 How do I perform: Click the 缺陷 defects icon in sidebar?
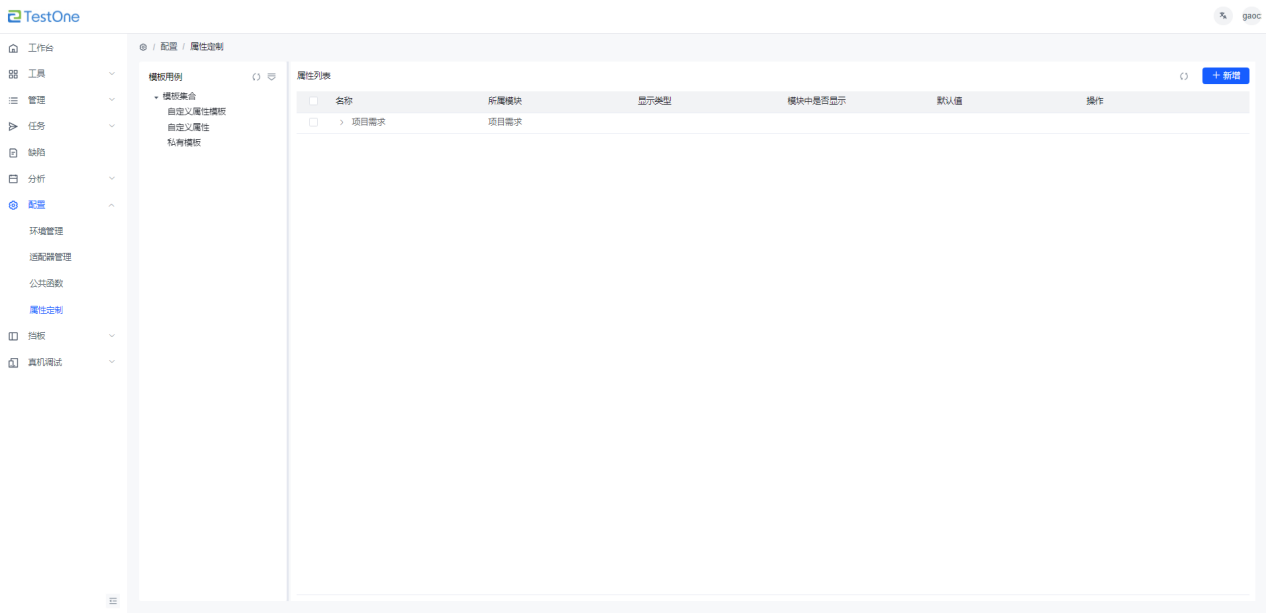click(13, 153)
